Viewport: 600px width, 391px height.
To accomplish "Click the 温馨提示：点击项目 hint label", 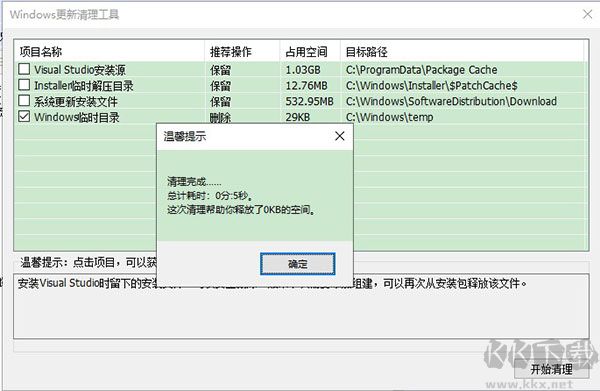I will (88, 262).
